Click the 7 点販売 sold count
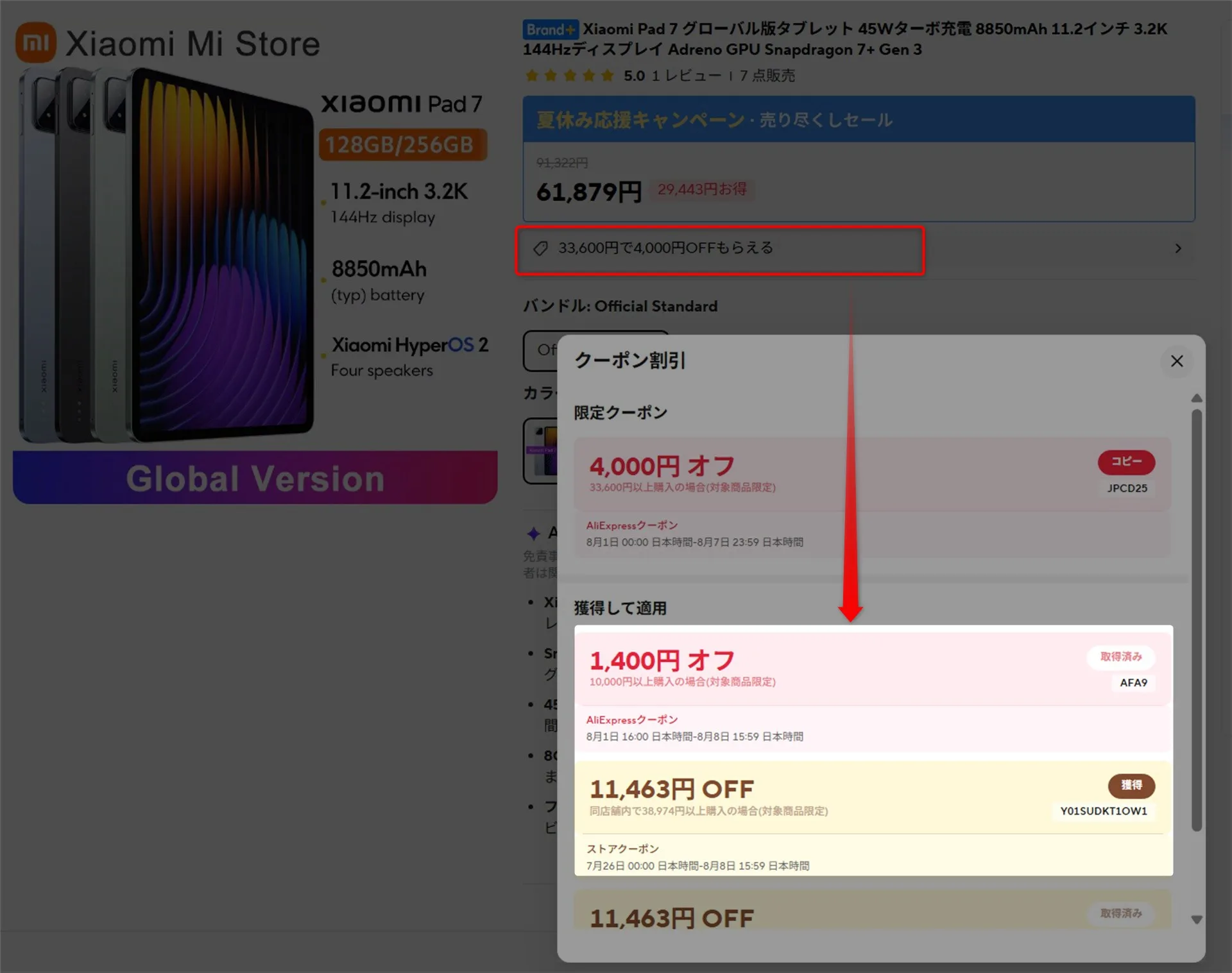The height and width of the screenshot is (973, 1232). coord(767,76)
